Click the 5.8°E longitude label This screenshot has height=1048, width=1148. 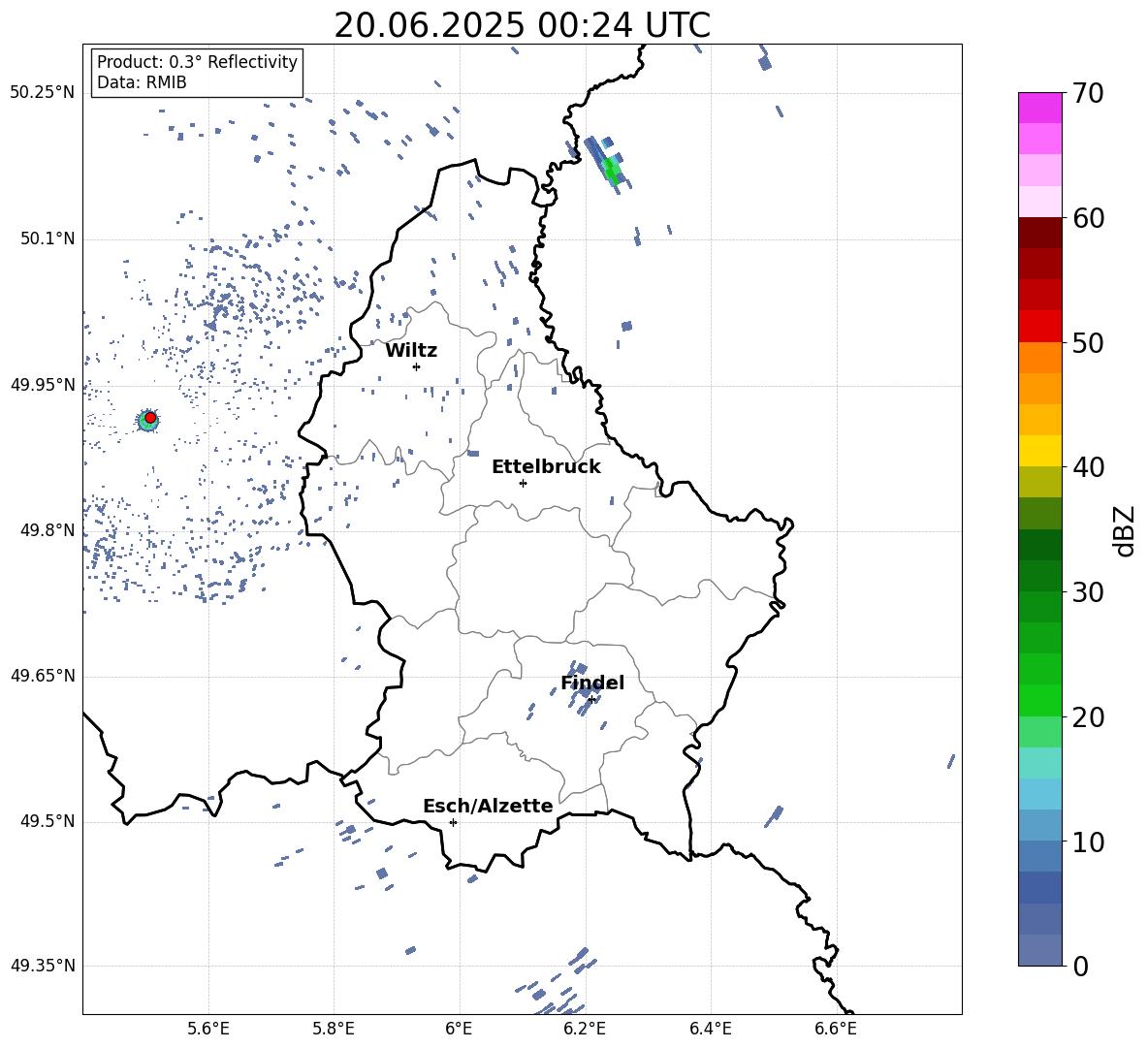334,1029
